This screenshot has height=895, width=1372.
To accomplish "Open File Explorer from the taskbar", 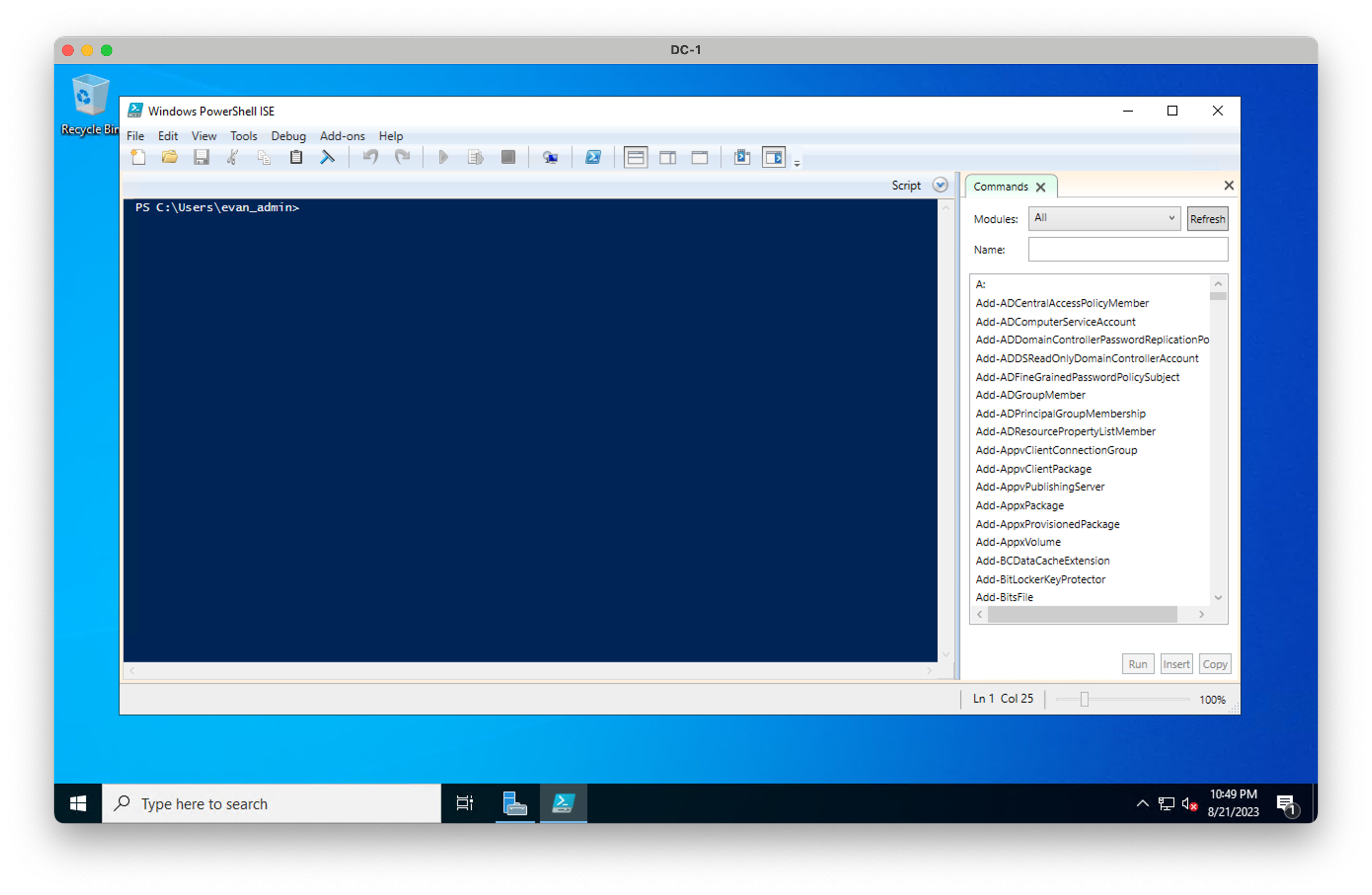I will click(514, 803).
